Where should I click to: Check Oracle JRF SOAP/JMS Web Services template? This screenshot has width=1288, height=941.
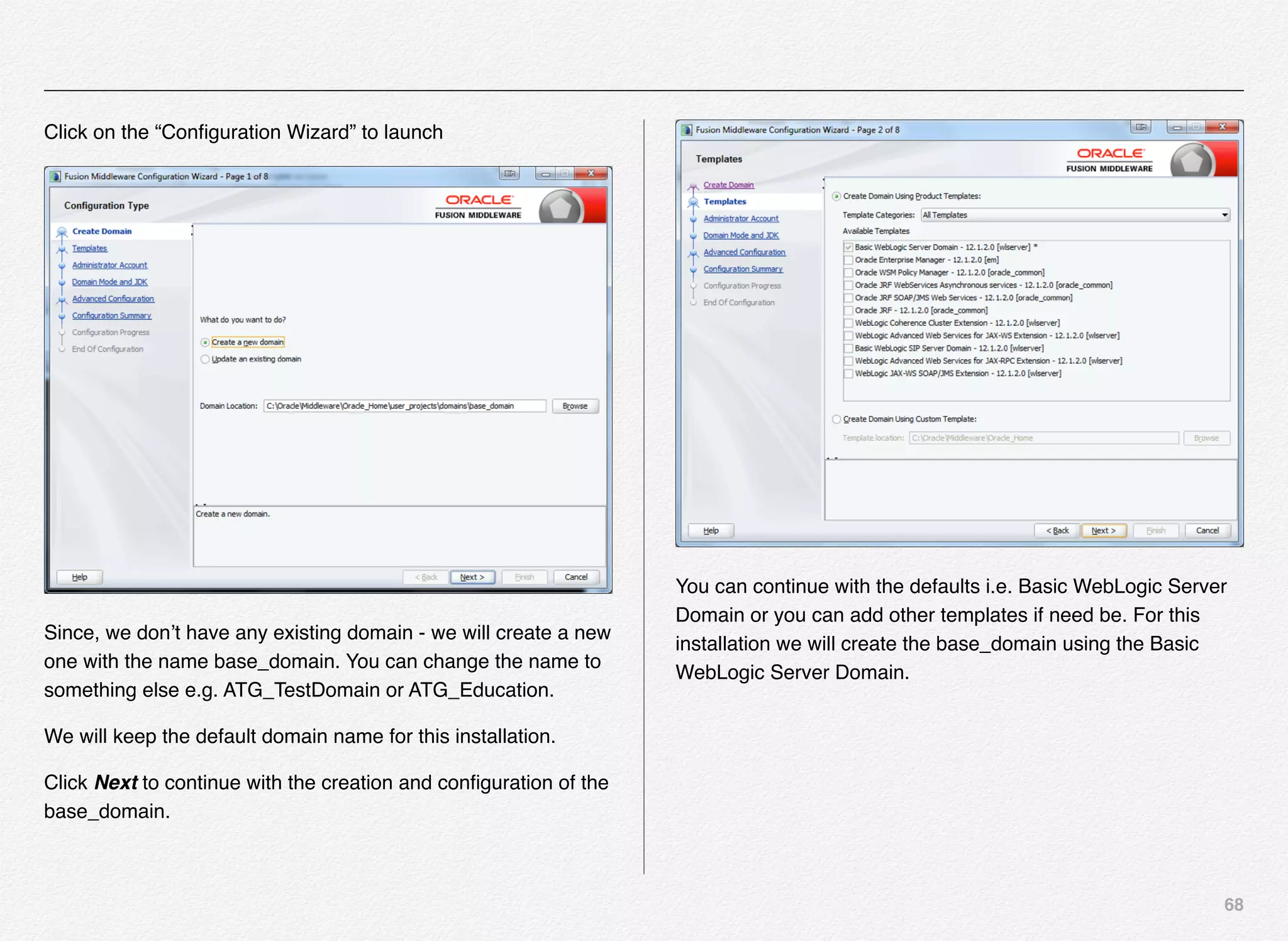pos(848,298)
